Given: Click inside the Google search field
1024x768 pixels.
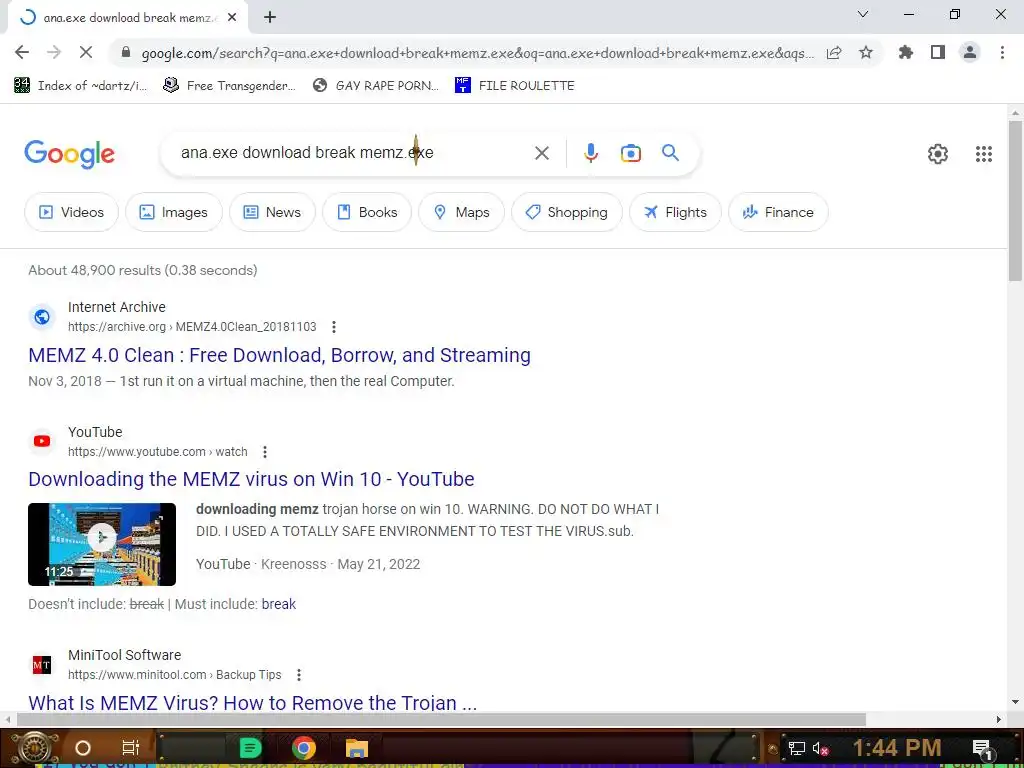Looking at the screenshot, I should pos(353,153).
